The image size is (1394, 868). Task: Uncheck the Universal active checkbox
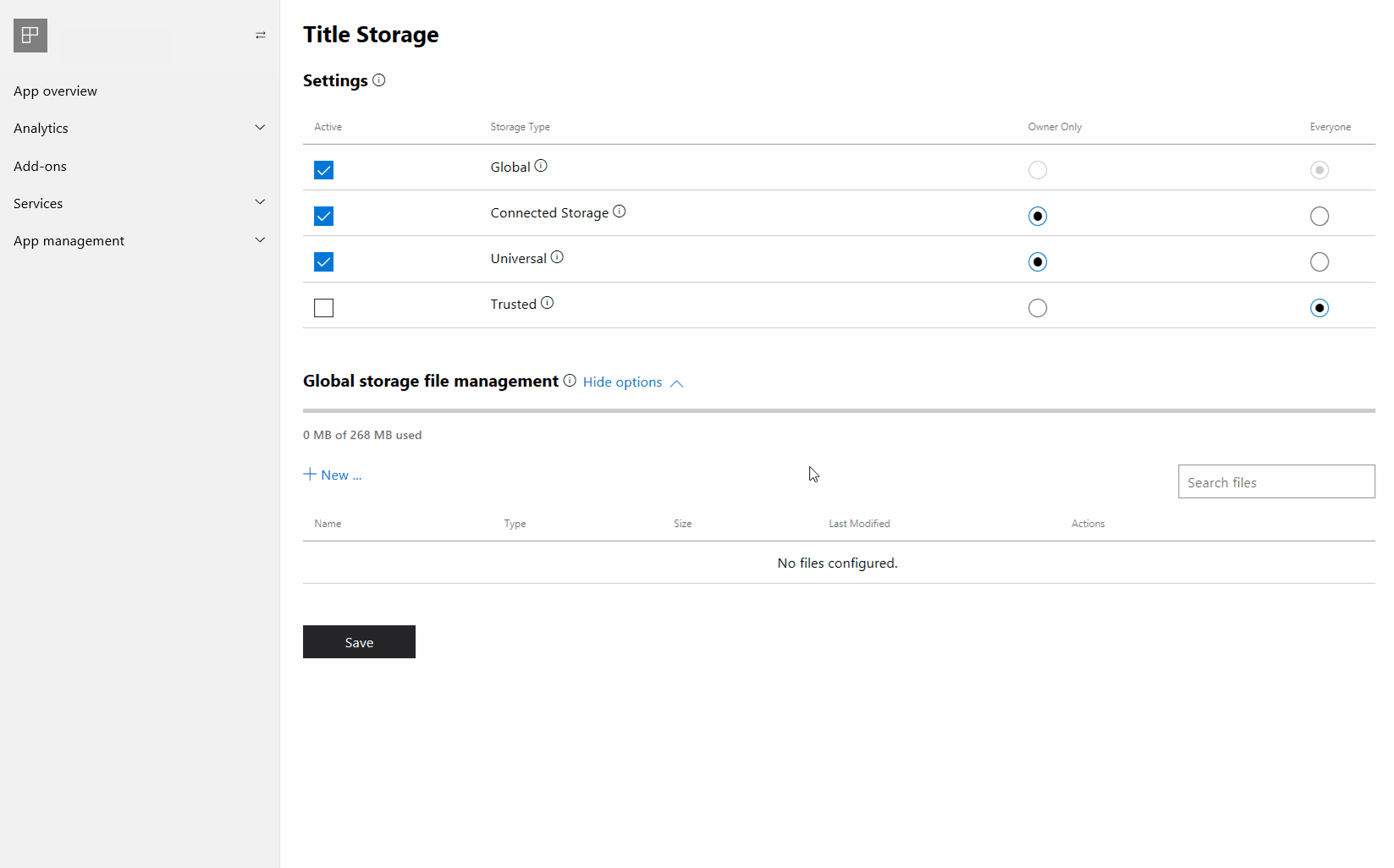[323, 261]
